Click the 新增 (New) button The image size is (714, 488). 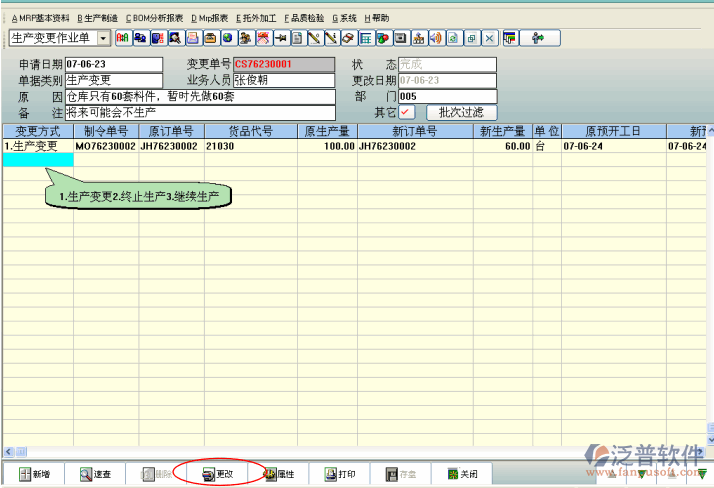34,474
